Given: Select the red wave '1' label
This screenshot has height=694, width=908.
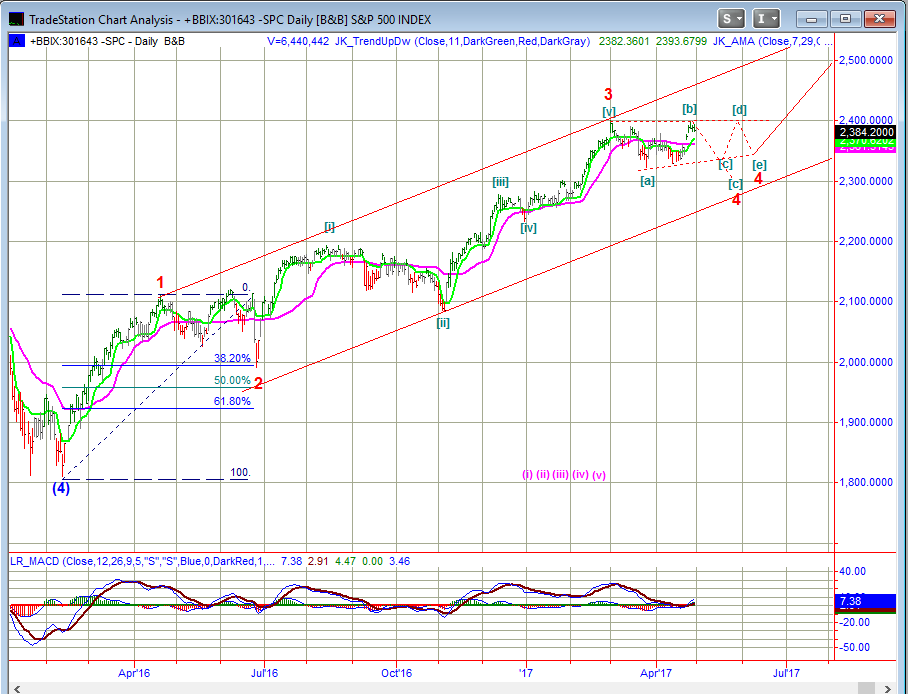Looking at the screenshot, I should point(160,283).
